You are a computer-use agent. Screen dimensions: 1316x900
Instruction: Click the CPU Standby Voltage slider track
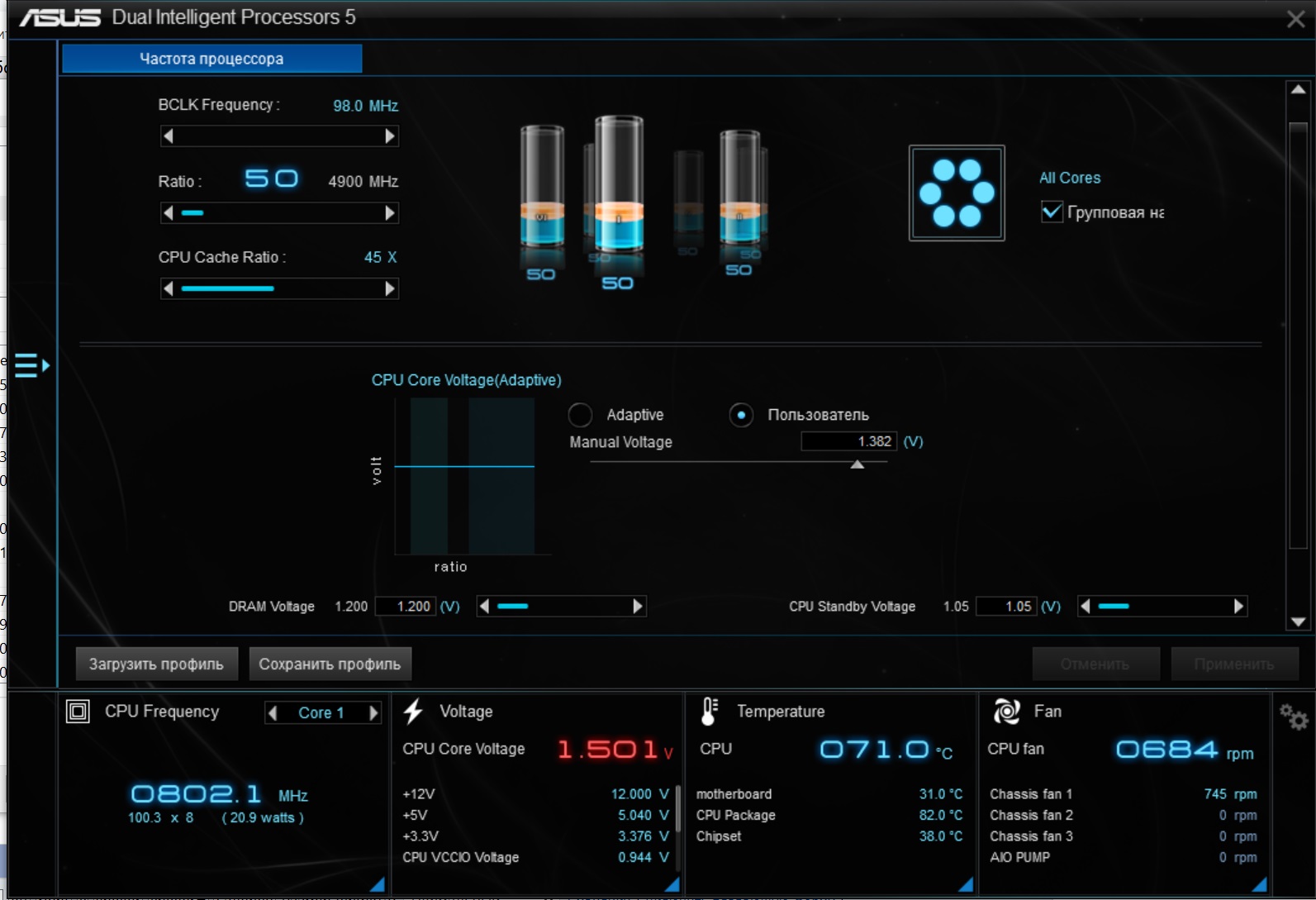(x=1162, y=607)
